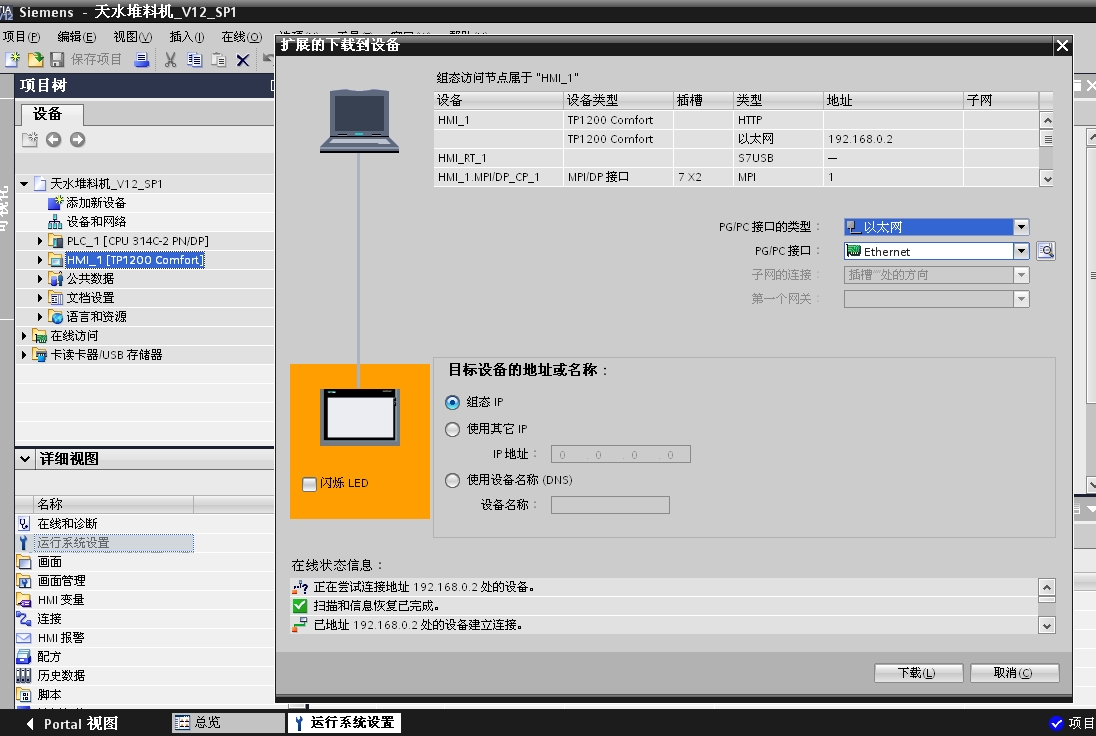Open PG/PC 接口的类型 dropdown
The height and width of the screenshot is (736, 1096).
click(x=1021, y=226)
